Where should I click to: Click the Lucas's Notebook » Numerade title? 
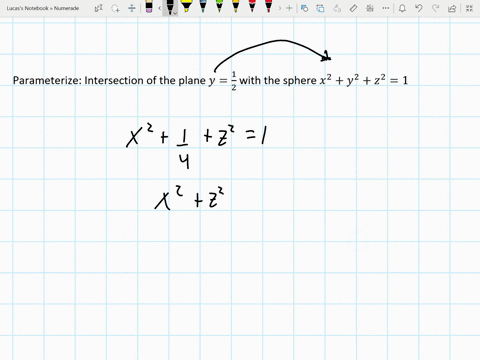(43, 8)
